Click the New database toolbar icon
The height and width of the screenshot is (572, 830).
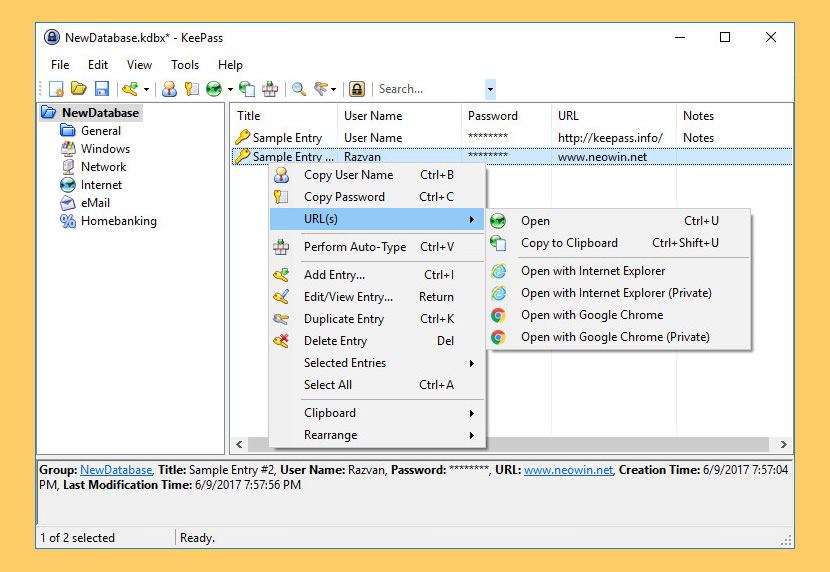[56, 89]
